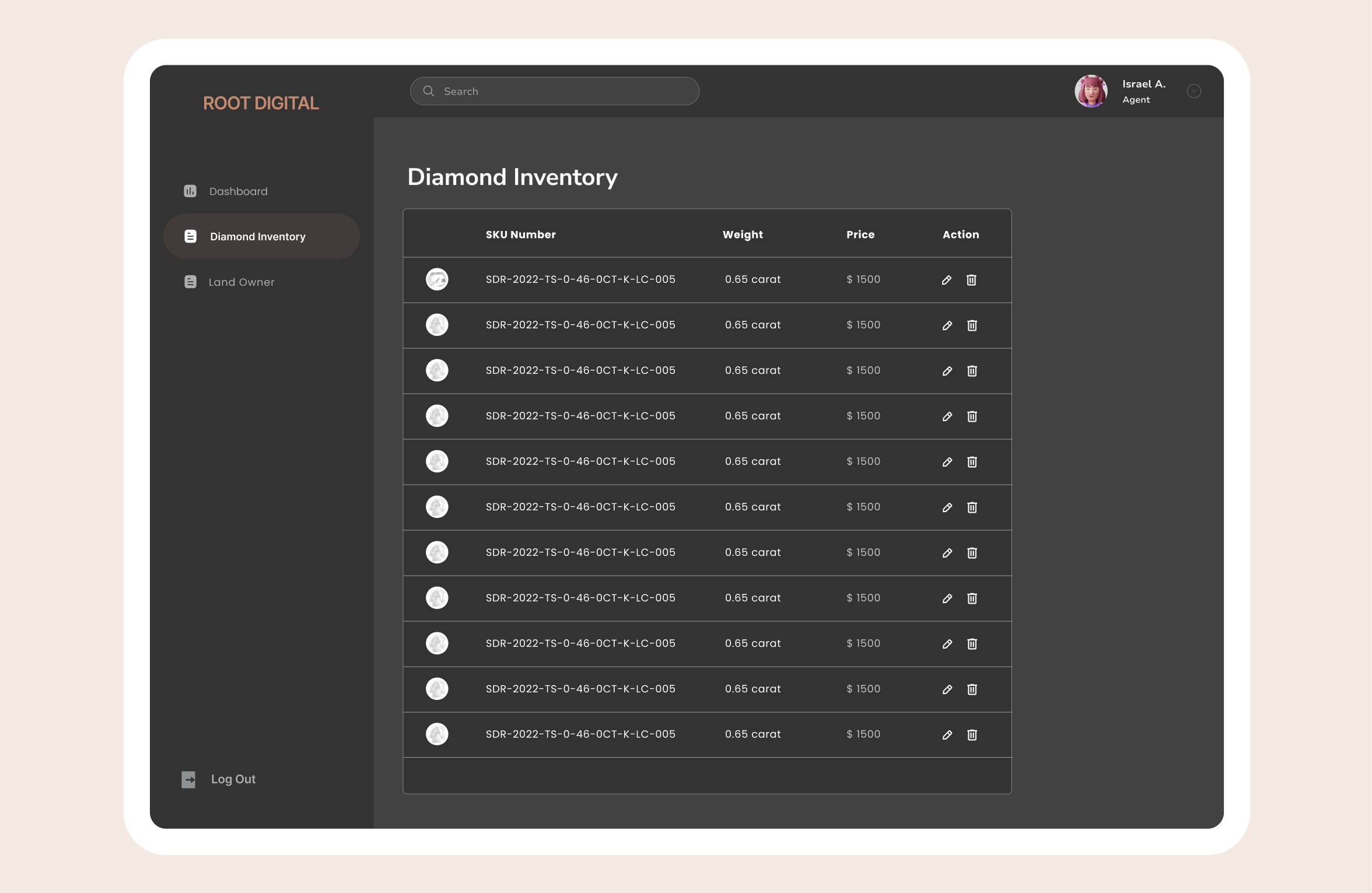Click Israel A.'s profile avatar
The width and height of the screenshot is (1372, 893).
point(1091,92)
